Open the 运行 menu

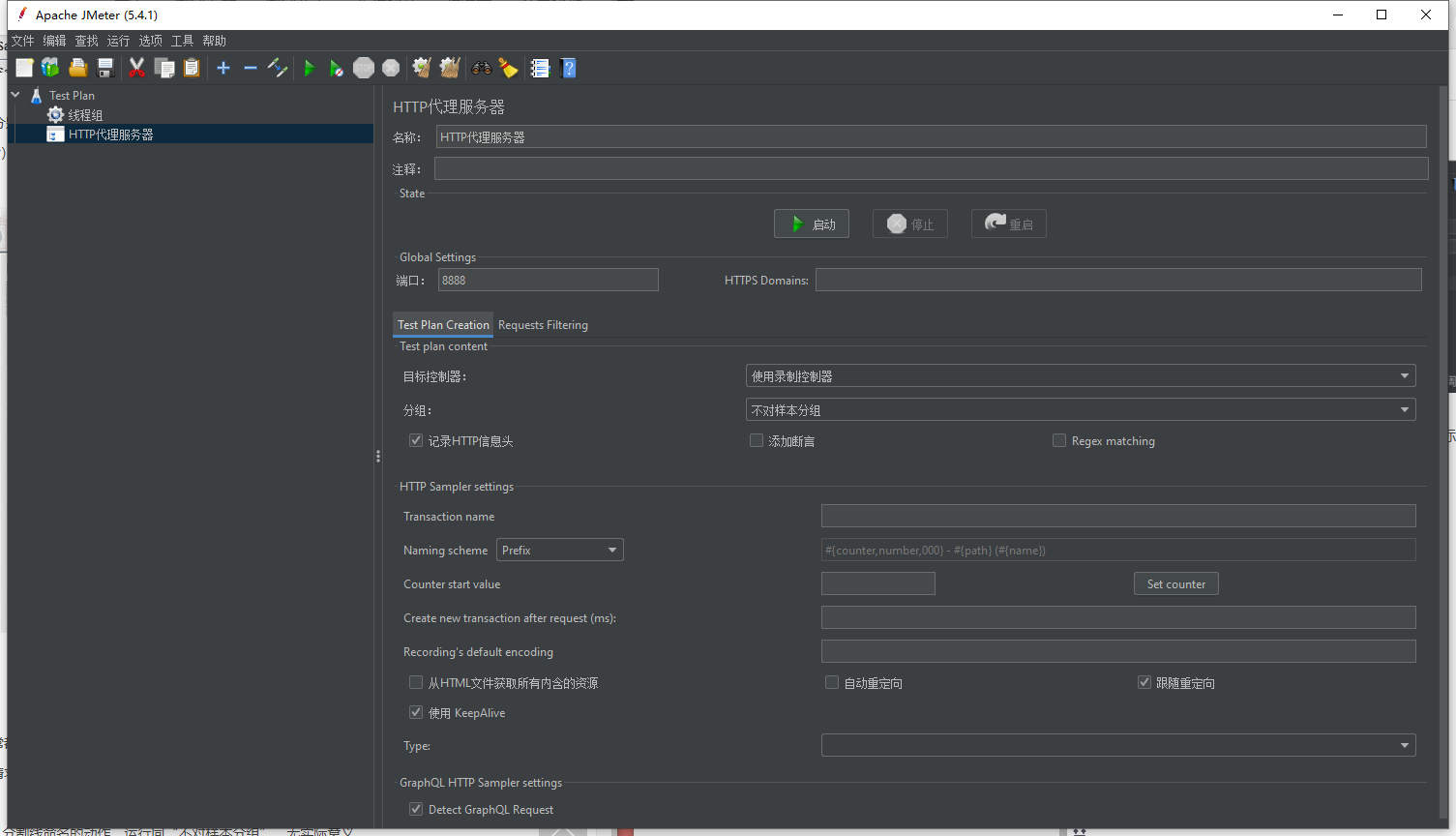click(118, 41)
